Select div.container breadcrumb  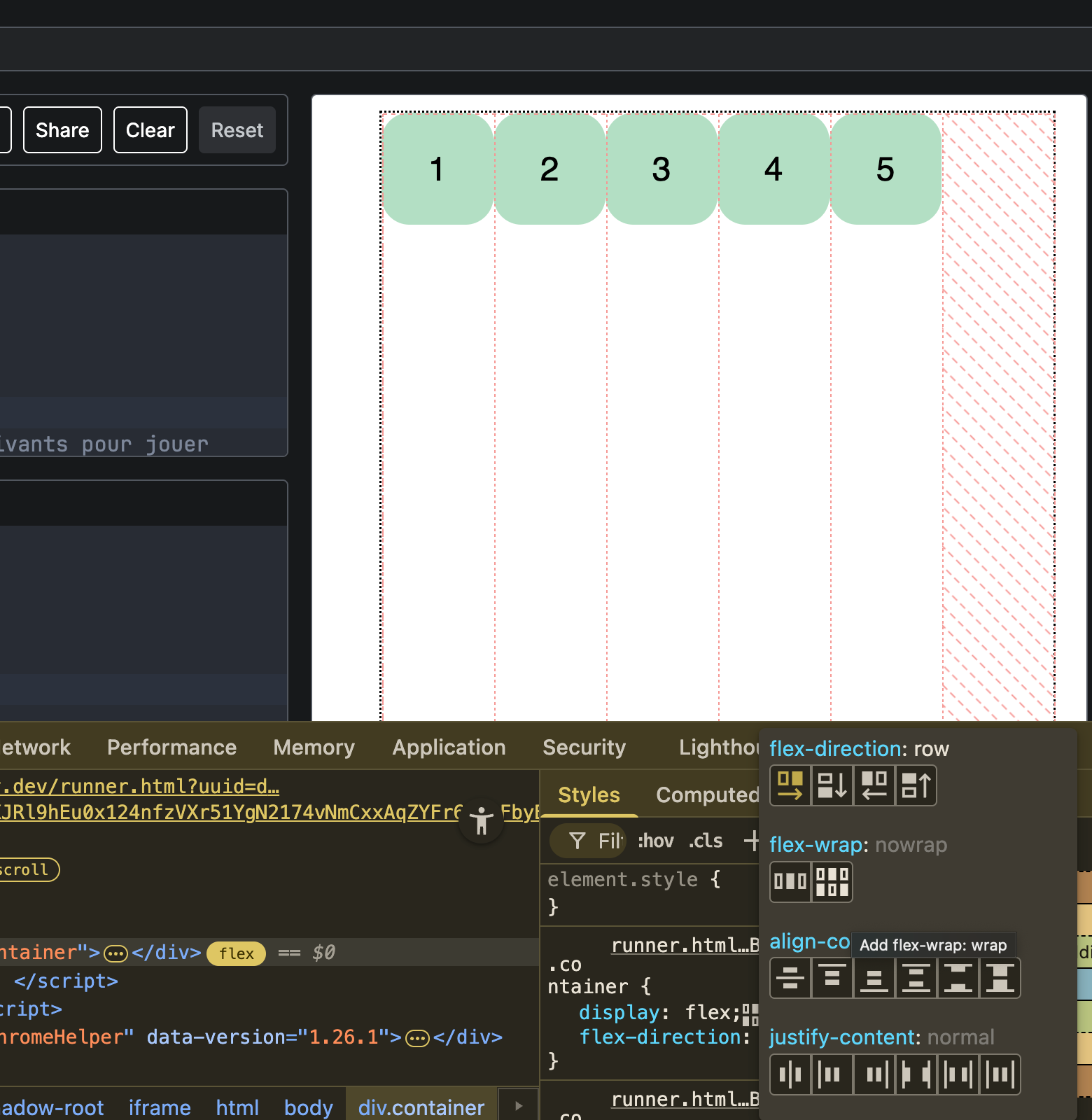(x=421, y=1107)
